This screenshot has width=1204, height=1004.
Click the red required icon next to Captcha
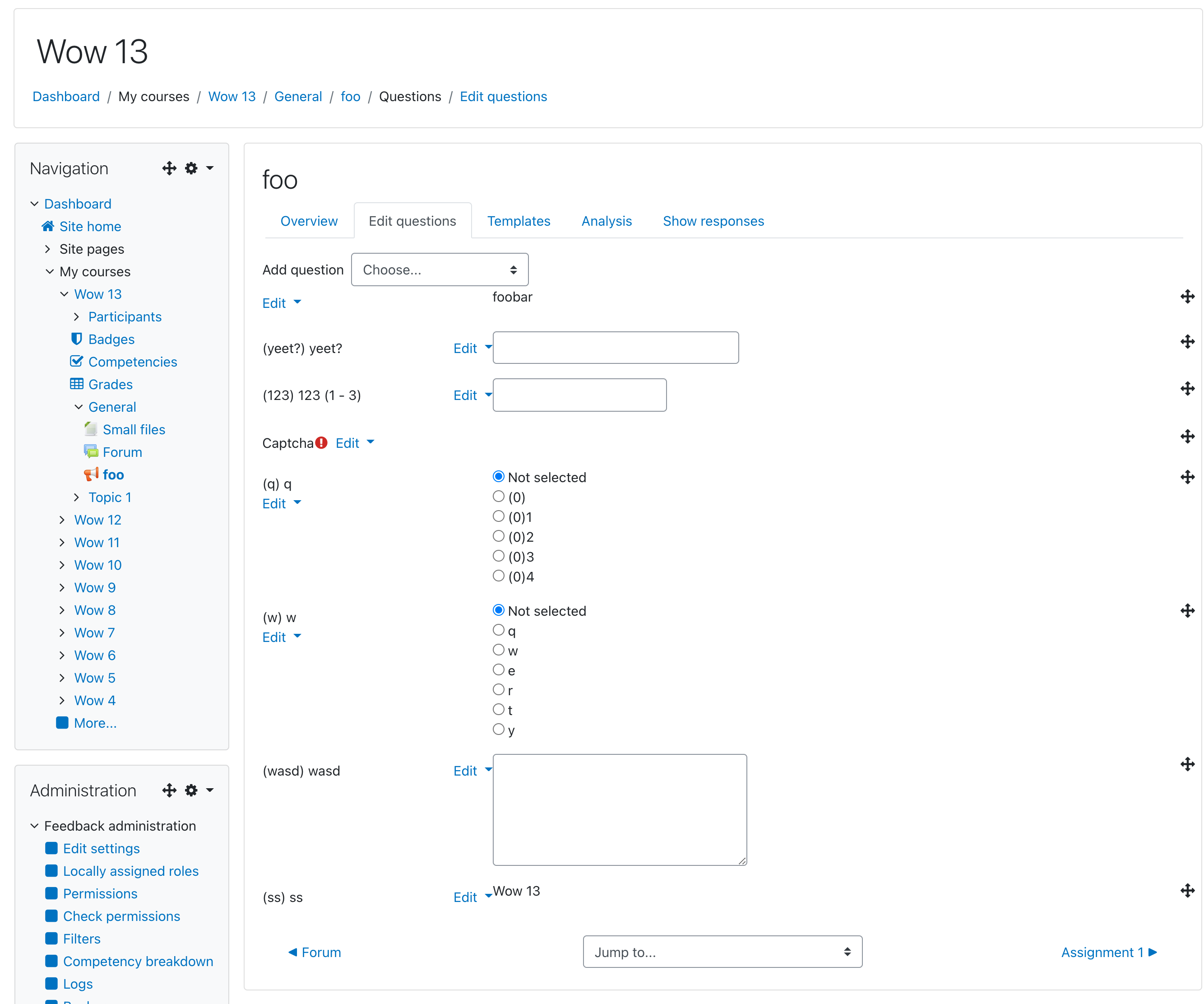(x=321, y=443)
